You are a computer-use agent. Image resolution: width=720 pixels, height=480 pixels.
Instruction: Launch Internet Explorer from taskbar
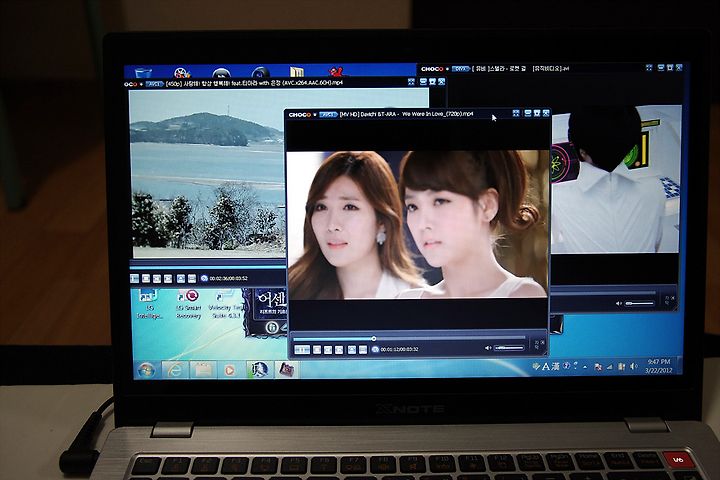[174, 370]
